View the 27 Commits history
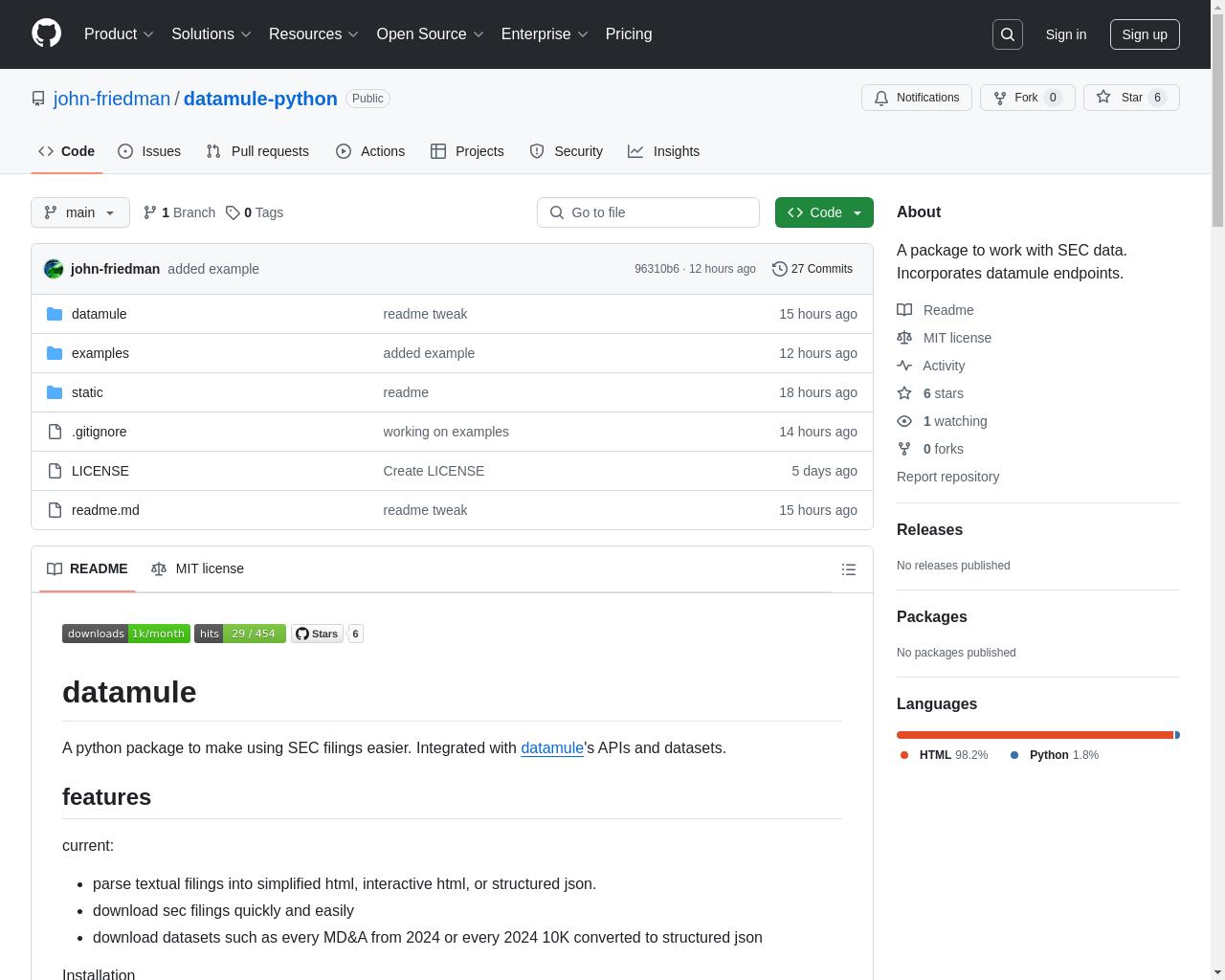This screenshot has width=1225, height=980. [813, 269]
